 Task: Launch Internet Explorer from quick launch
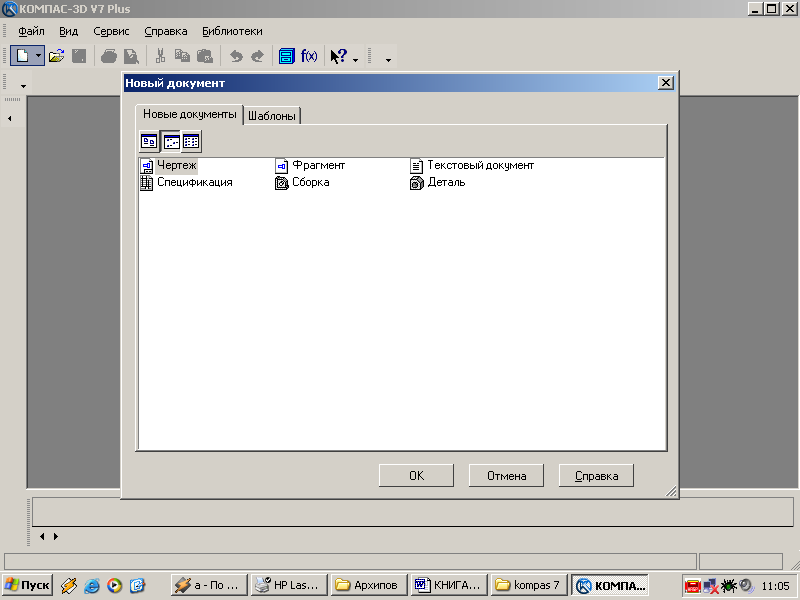tap(92, 585)
